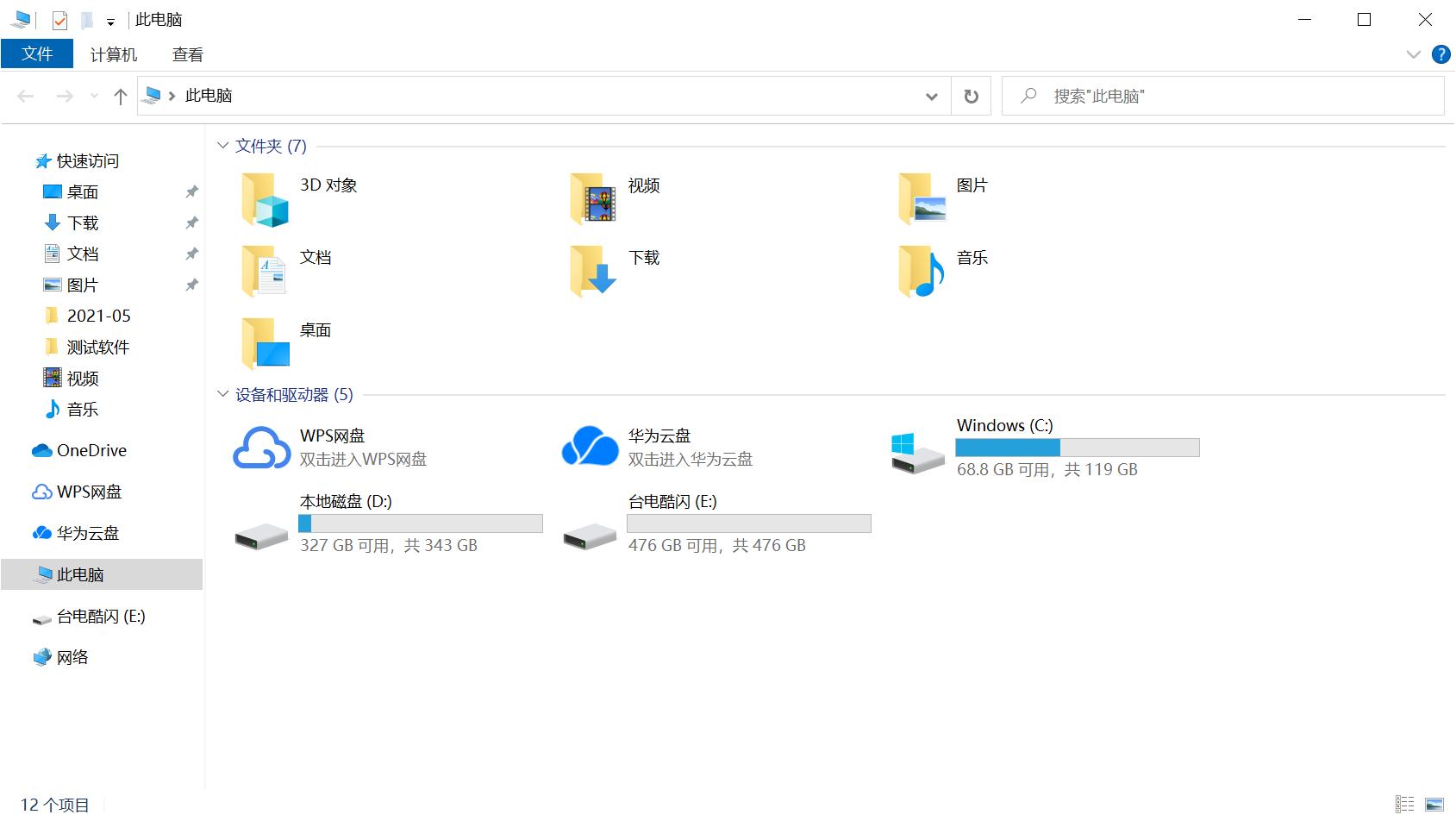Switch to large icons view layout
The image size is (1456, 821).
point(1434,805)
